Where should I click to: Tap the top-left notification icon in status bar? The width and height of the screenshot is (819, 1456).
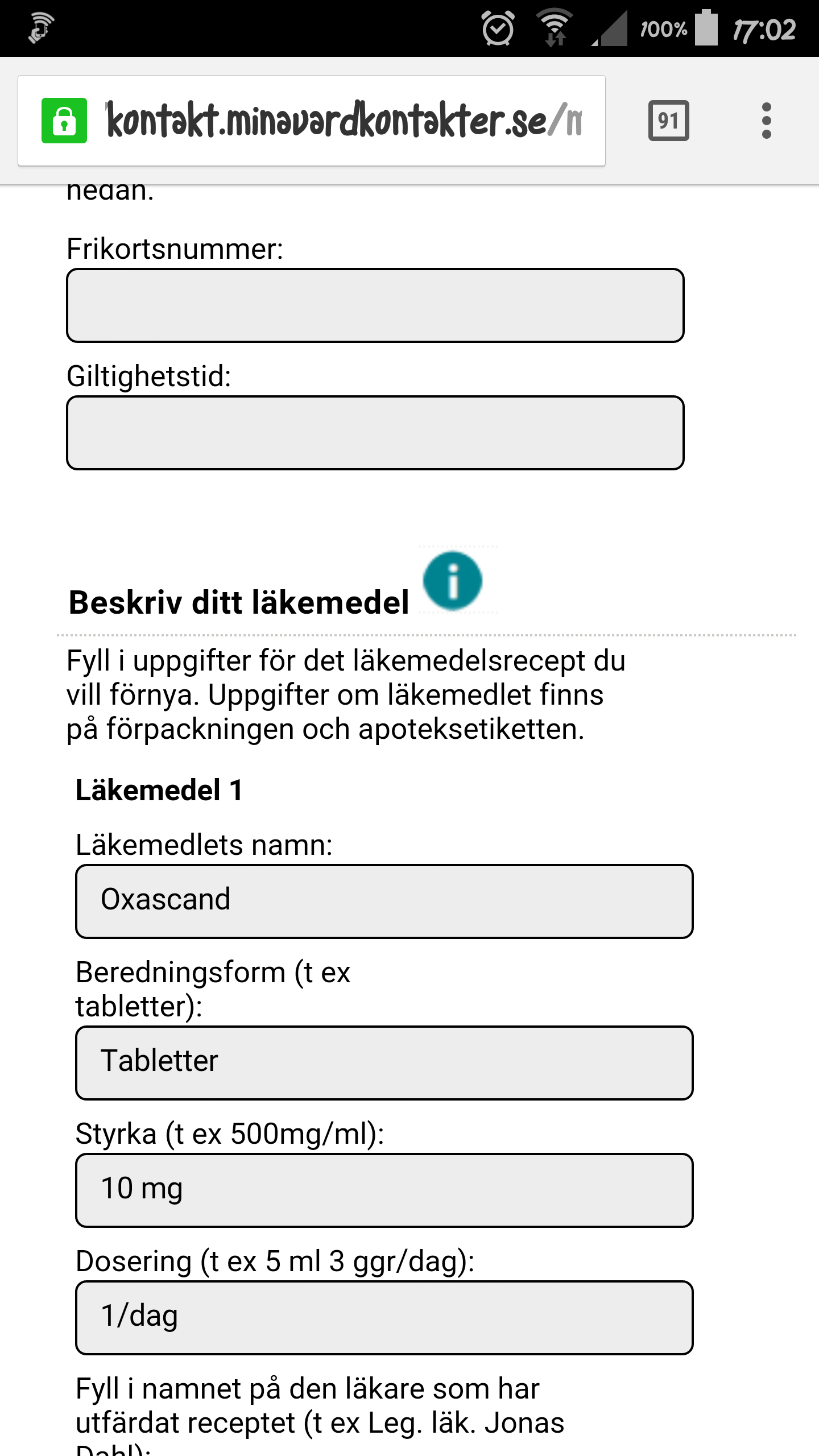(41, 28)
